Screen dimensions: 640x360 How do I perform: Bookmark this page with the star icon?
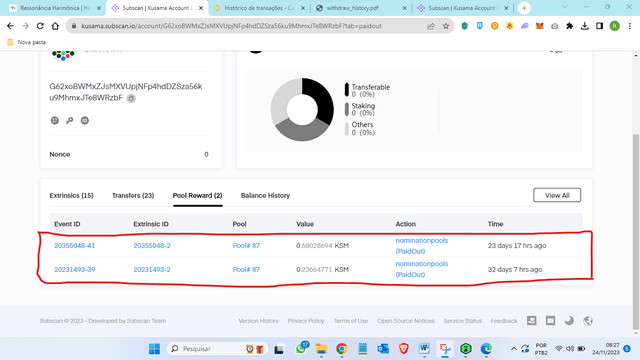[446, 26]
